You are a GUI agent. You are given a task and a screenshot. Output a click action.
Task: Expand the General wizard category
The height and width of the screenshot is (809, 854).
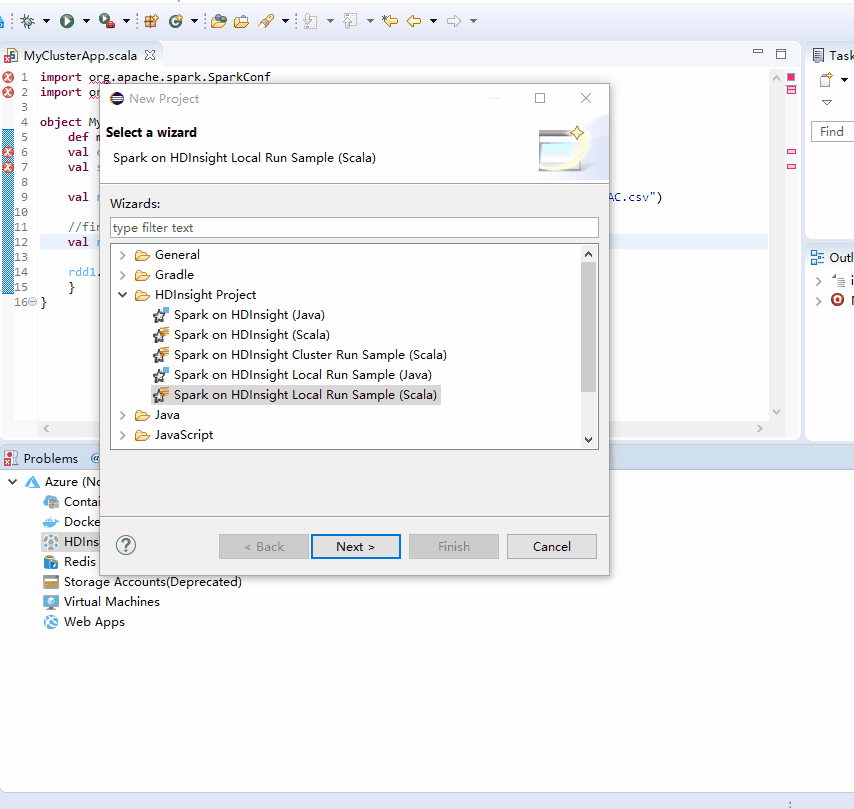tap(122, 254)
